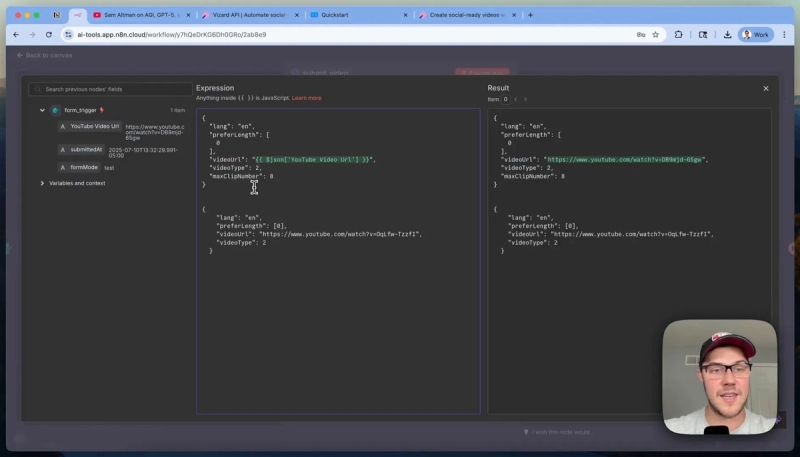Viewport: 800px width, 457px height.
Task: Select the submittedAt field
Action: [81, 150]
